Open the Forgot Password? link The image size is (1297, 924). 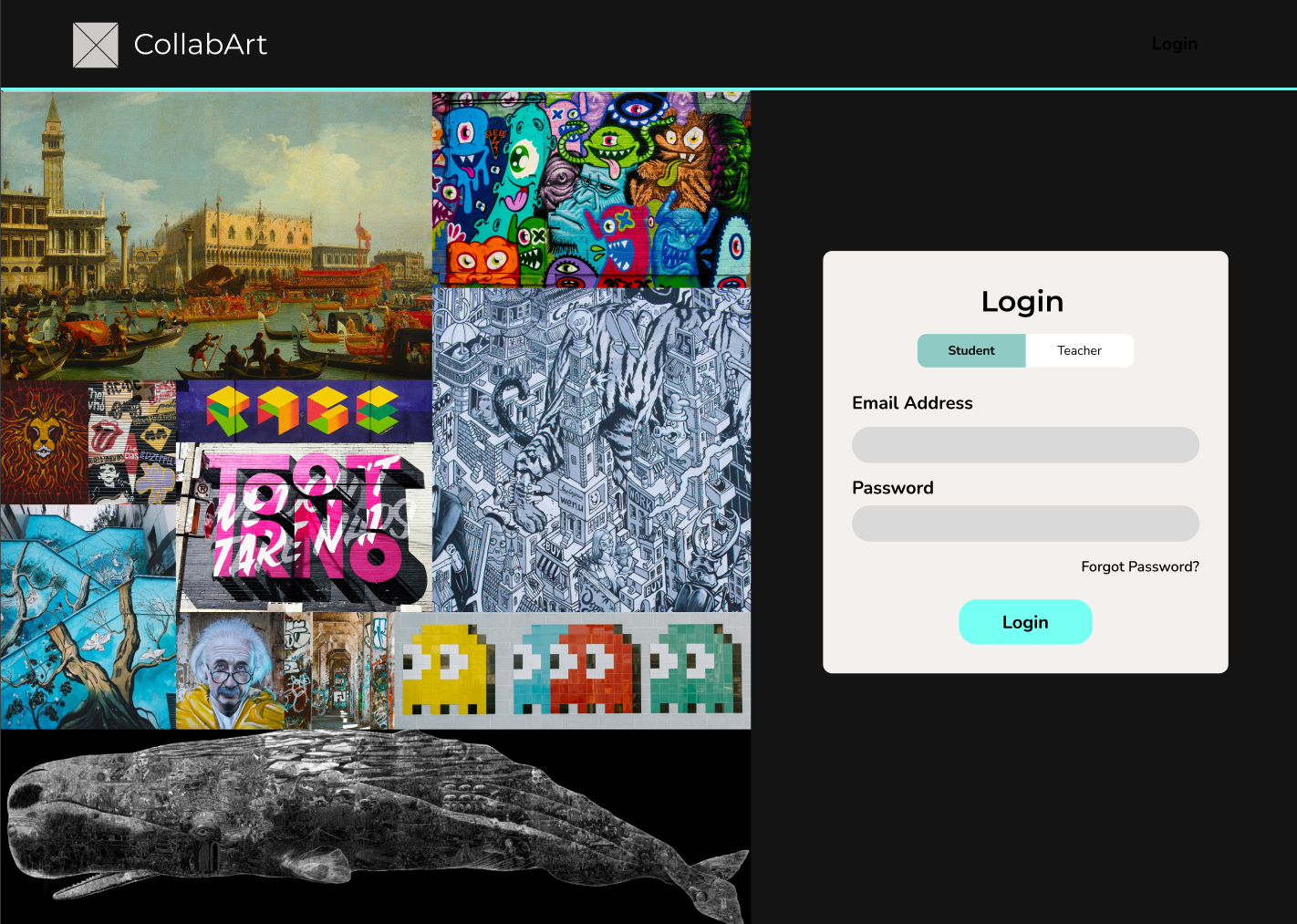click(1140, 566)
